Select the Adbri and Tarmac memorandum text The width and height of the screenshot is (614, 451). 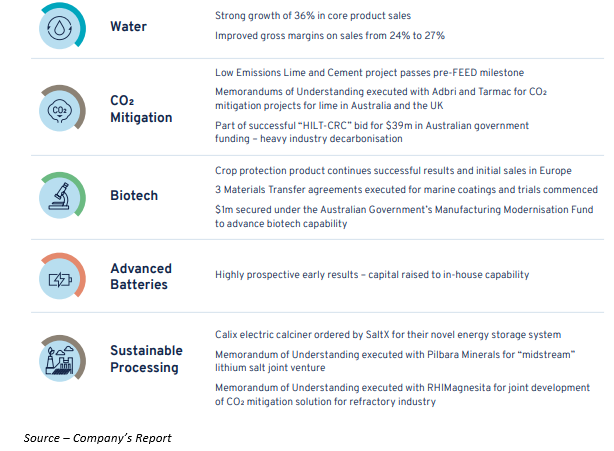click(x=395, y=98)
